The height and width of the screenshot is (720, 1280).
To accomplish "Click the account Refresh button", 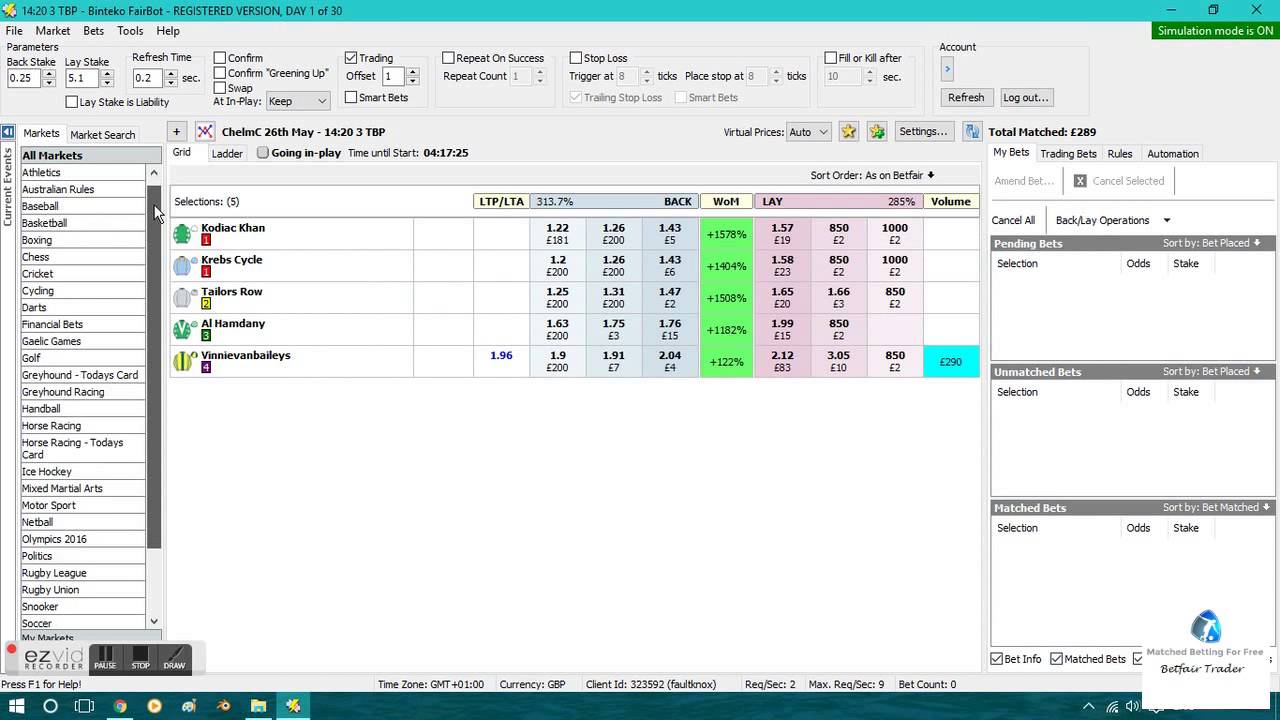I will pyautogui.click(x=966, y=97).
